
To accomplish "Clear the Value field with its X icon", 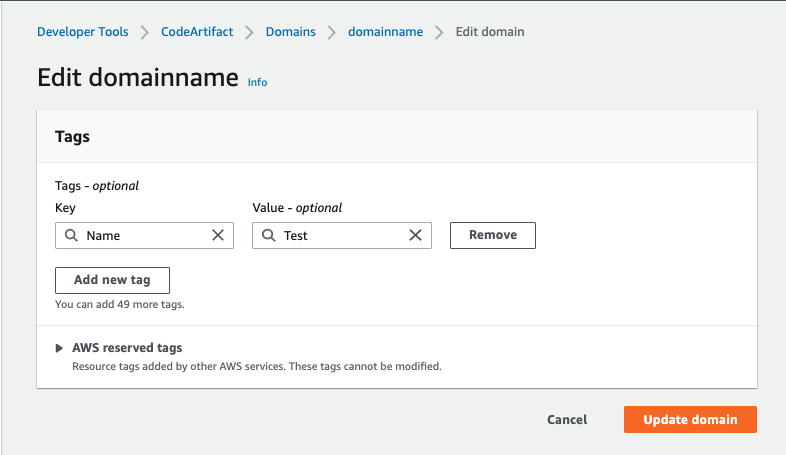I will (x=416, y=235).
